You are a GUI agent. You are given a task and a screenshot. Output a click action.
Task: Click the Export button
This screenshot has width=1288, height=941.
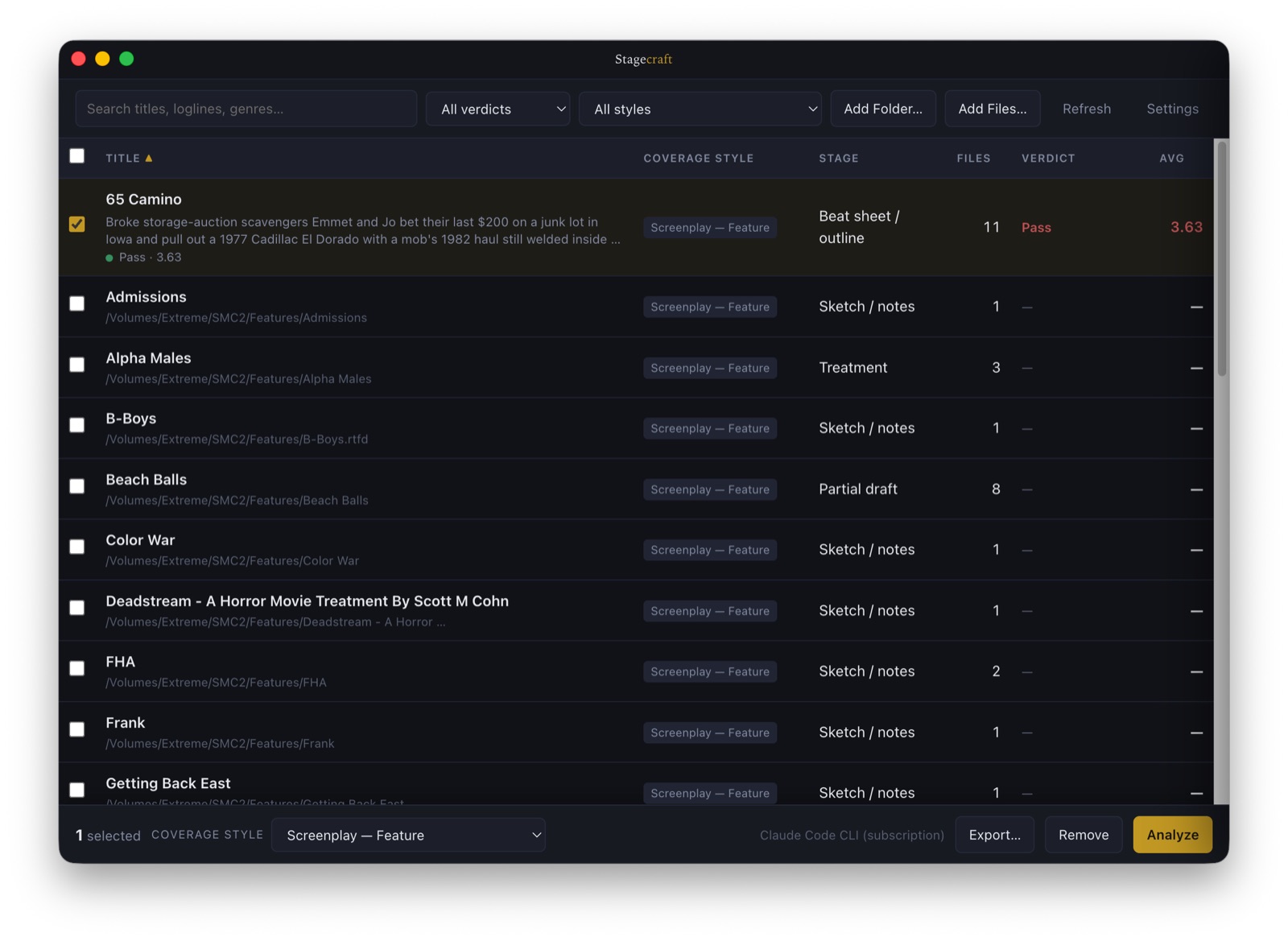[995, 835]
